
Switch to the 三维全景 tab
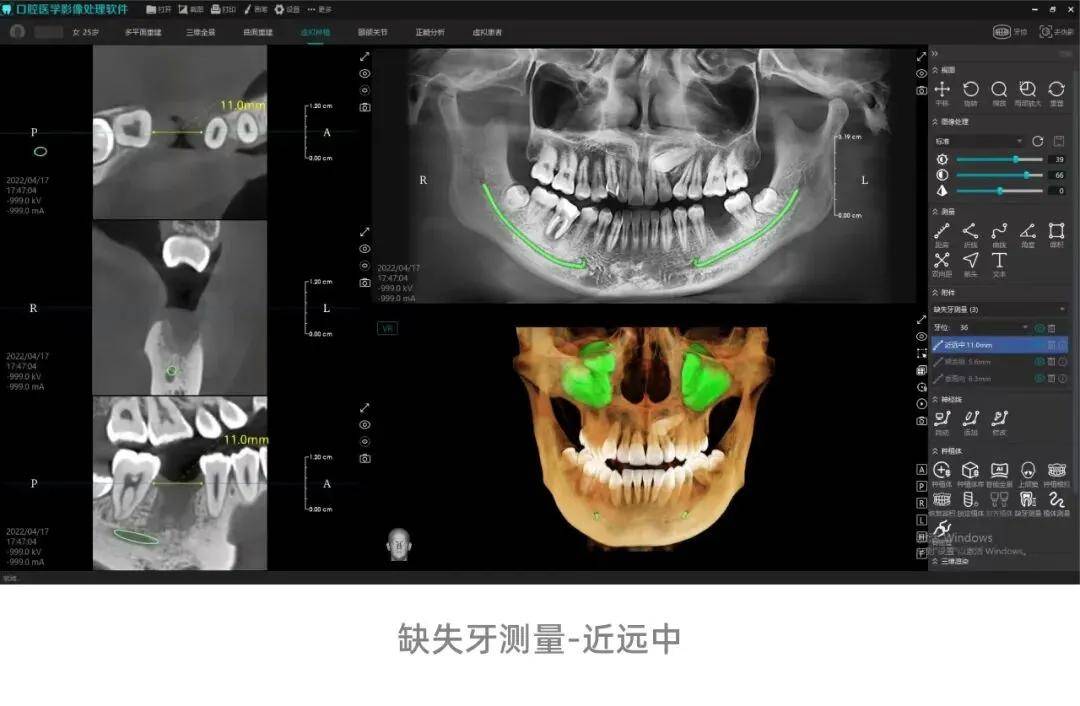coord(201,32)
